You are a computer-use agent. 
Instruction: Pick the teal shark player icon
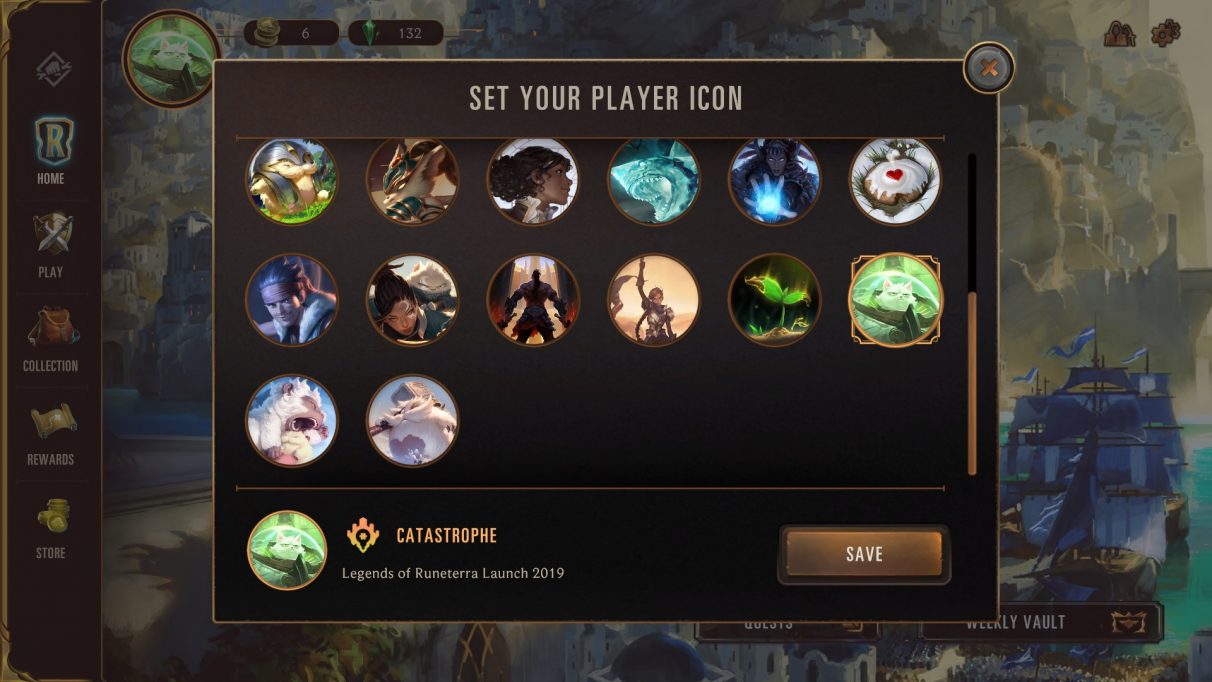click(x=654, y=180)
